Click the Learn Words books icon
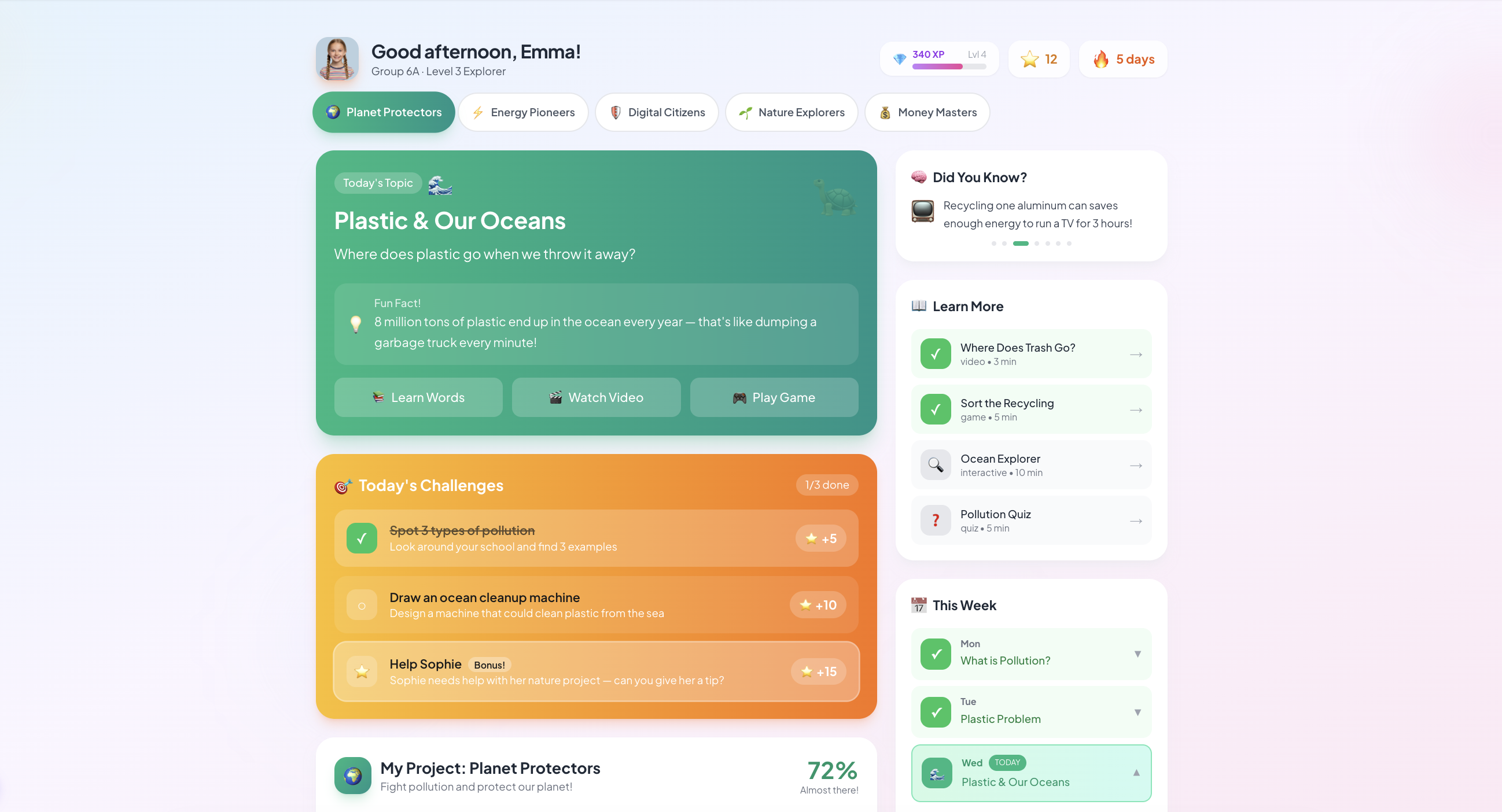 tap(378, 397)
